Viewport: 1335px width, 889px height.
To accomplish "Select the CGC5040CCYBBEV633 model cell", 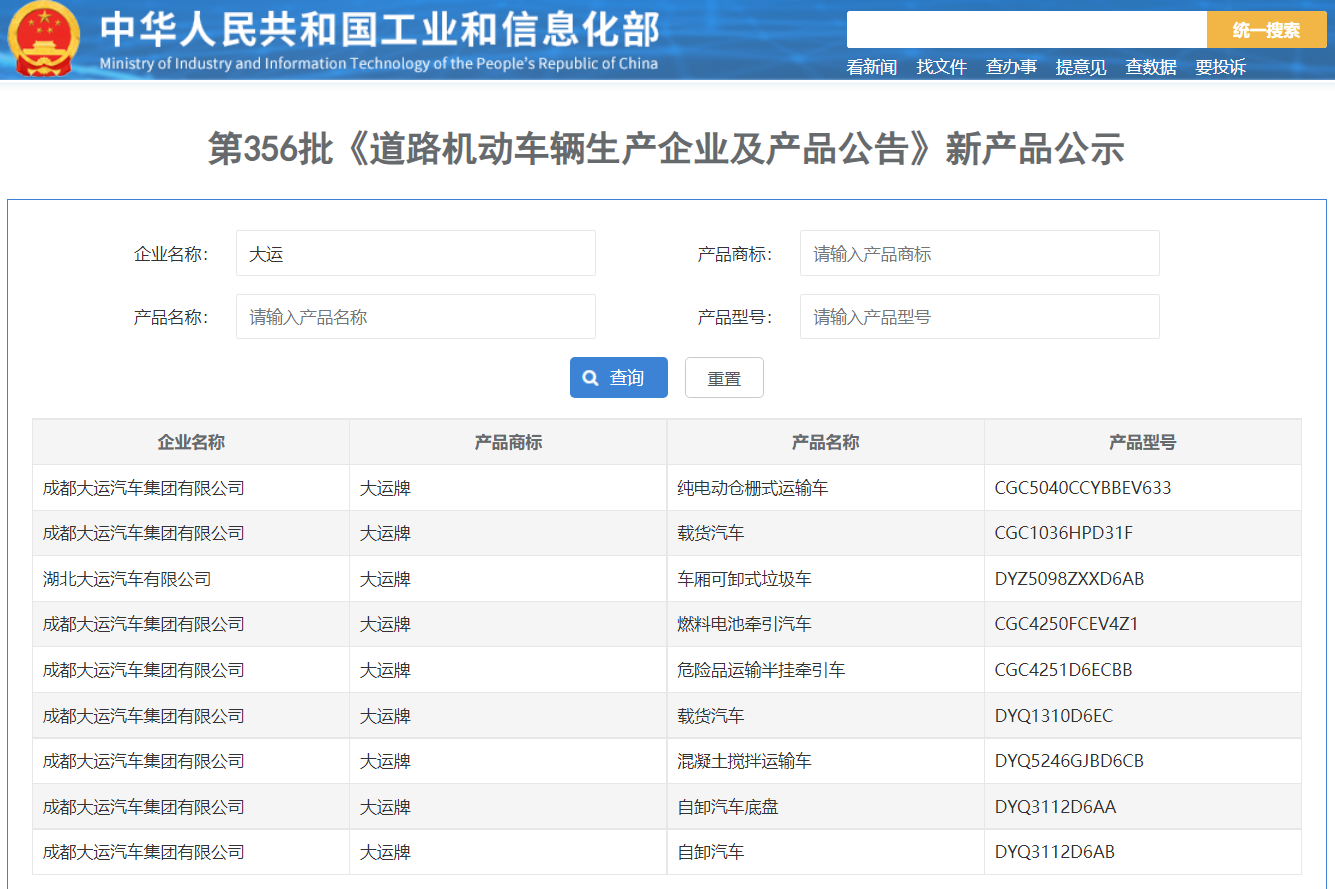I will pos(1082,488).
